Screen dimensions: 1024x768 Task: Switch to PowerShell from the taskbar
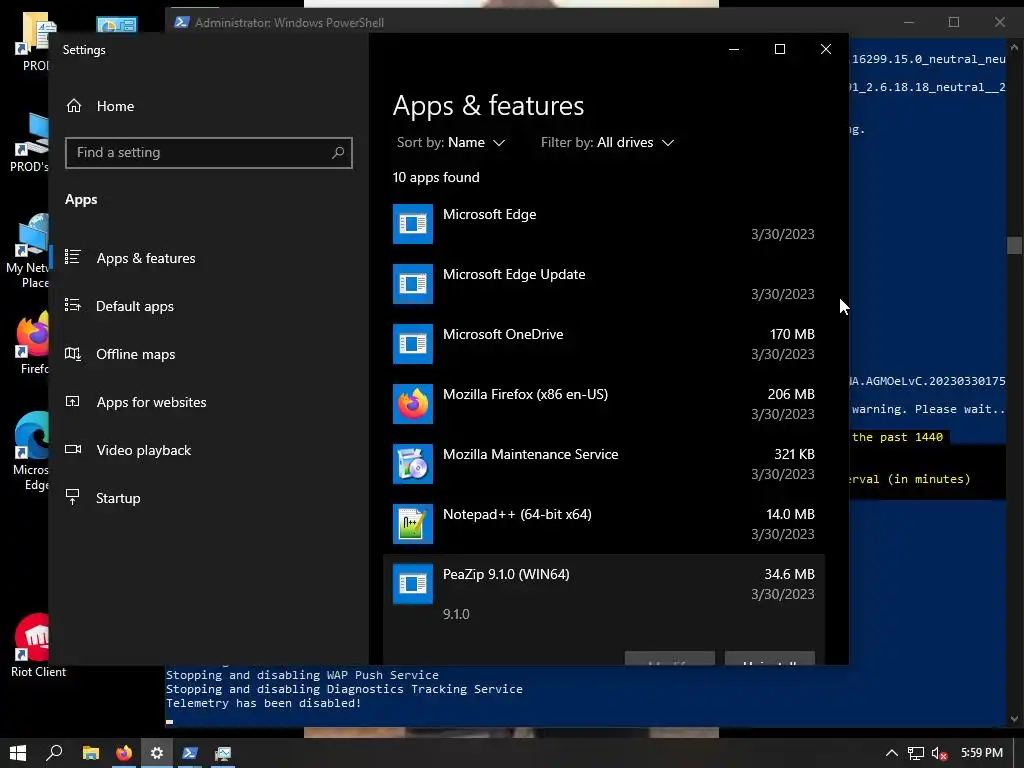[x=190, y=753]
